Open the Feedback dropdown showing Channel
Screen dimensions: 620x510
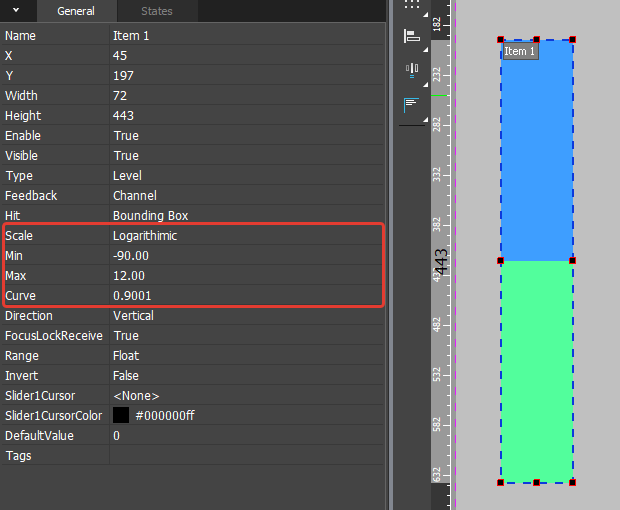tap(246, 196)
